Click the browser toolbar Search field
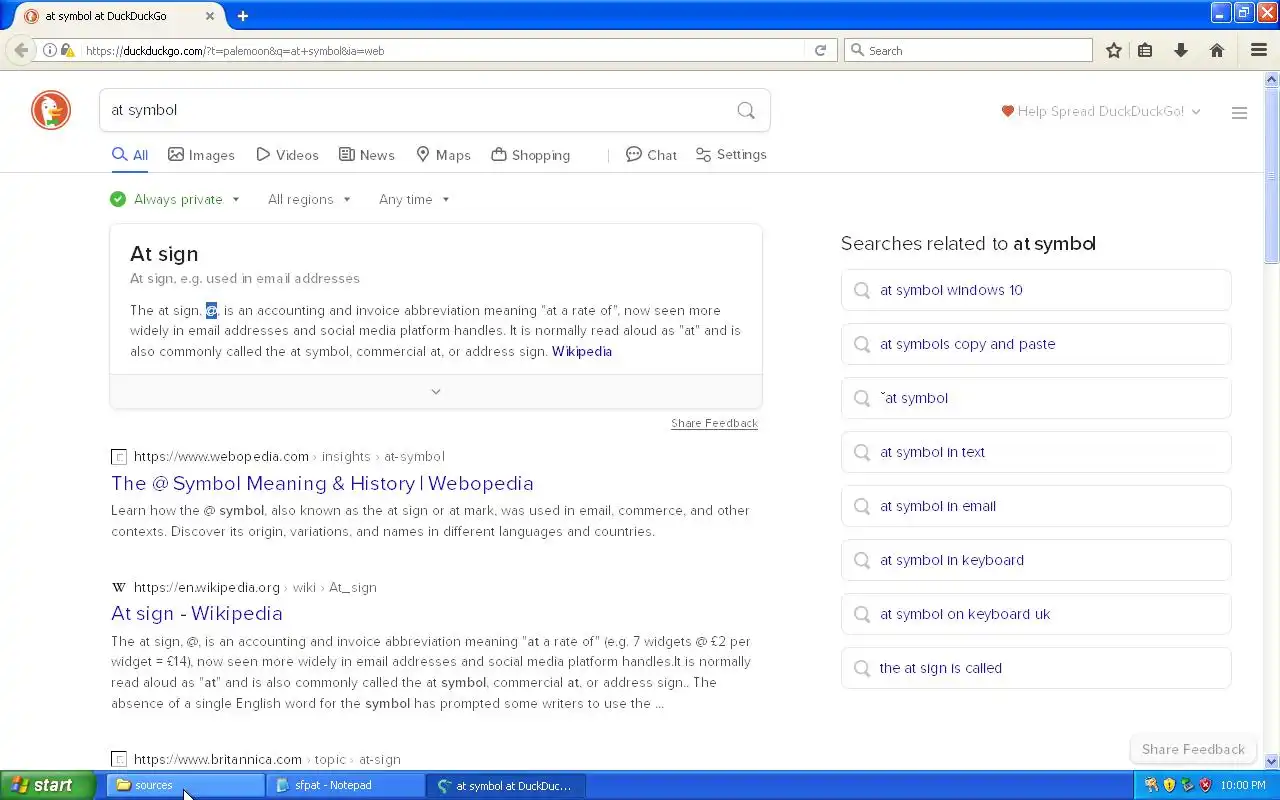This screenshot has width=1280, height=800. pos(968,50)
